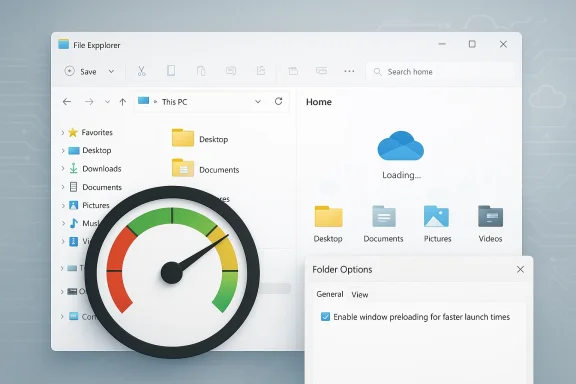Expand Downloads node in sidebar
576x384 pixels.
62,169
